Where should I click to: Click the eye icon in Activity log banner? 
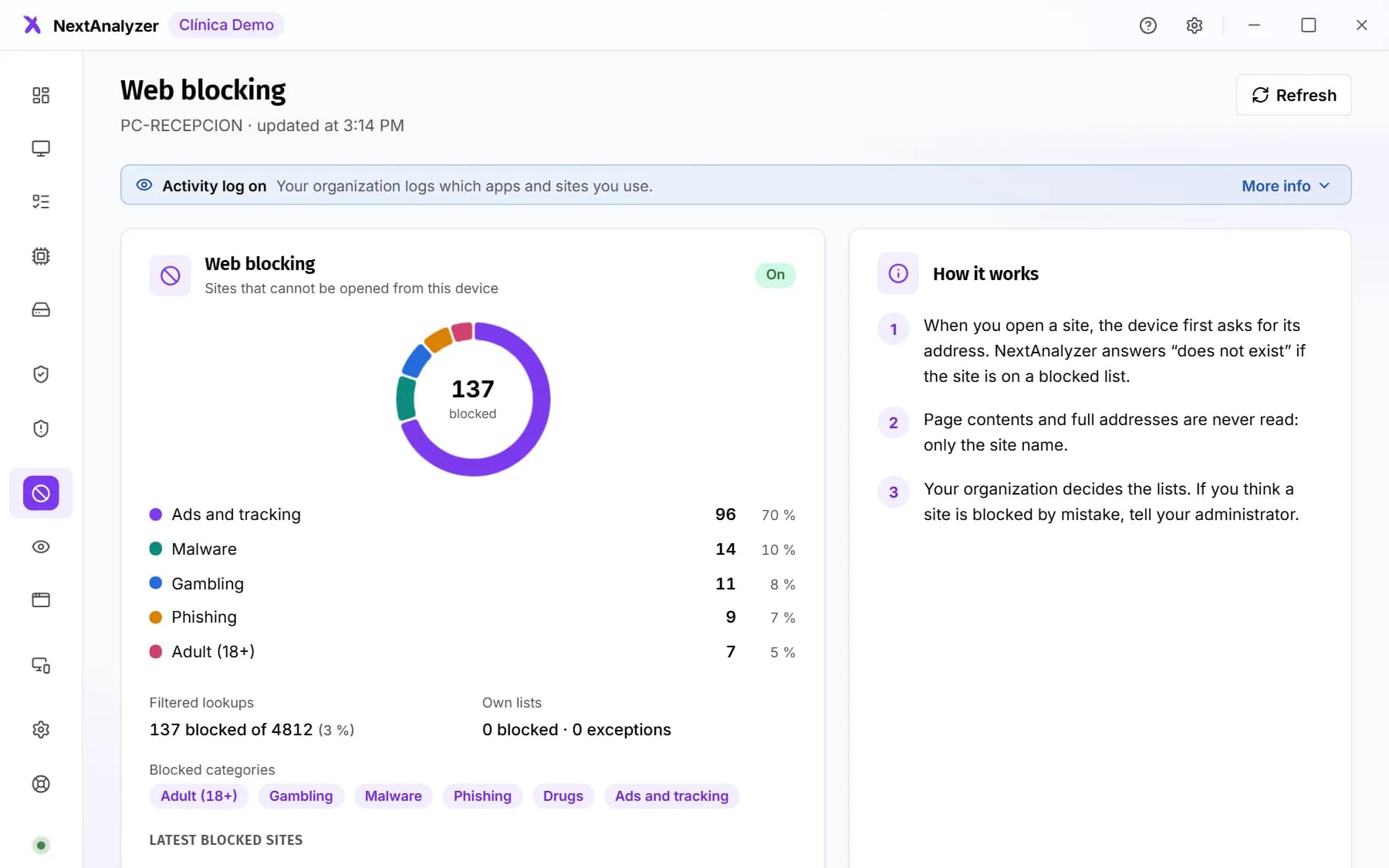144,185
